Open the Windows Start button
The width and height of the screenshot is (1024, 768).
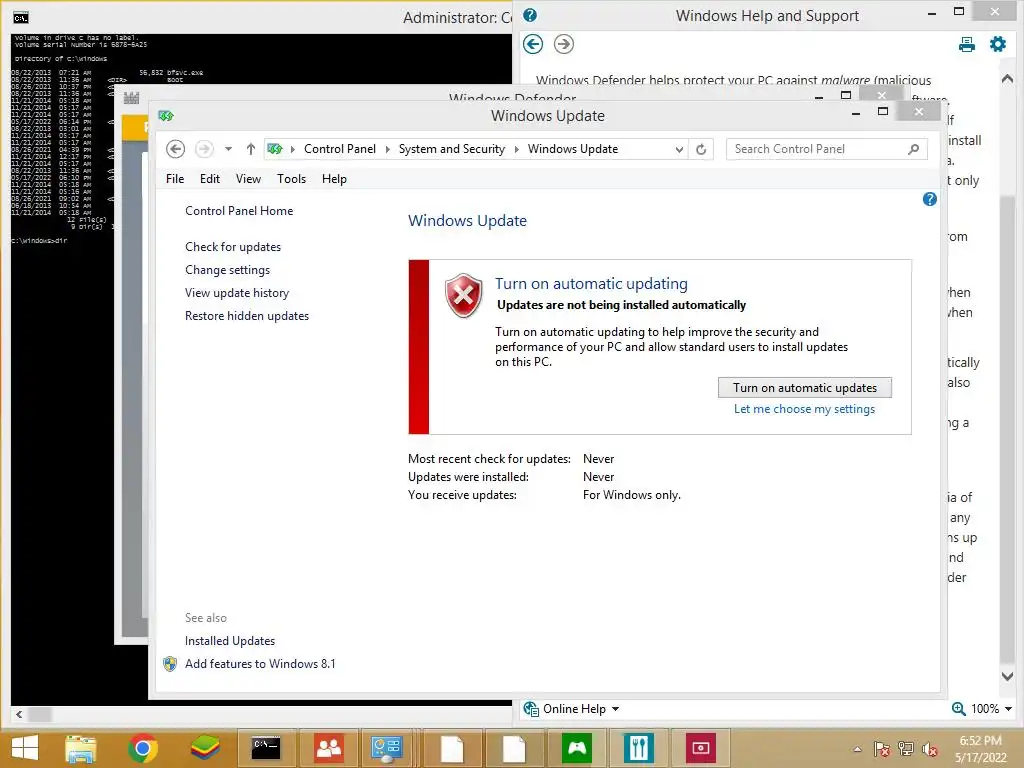[x=25, y=748]
